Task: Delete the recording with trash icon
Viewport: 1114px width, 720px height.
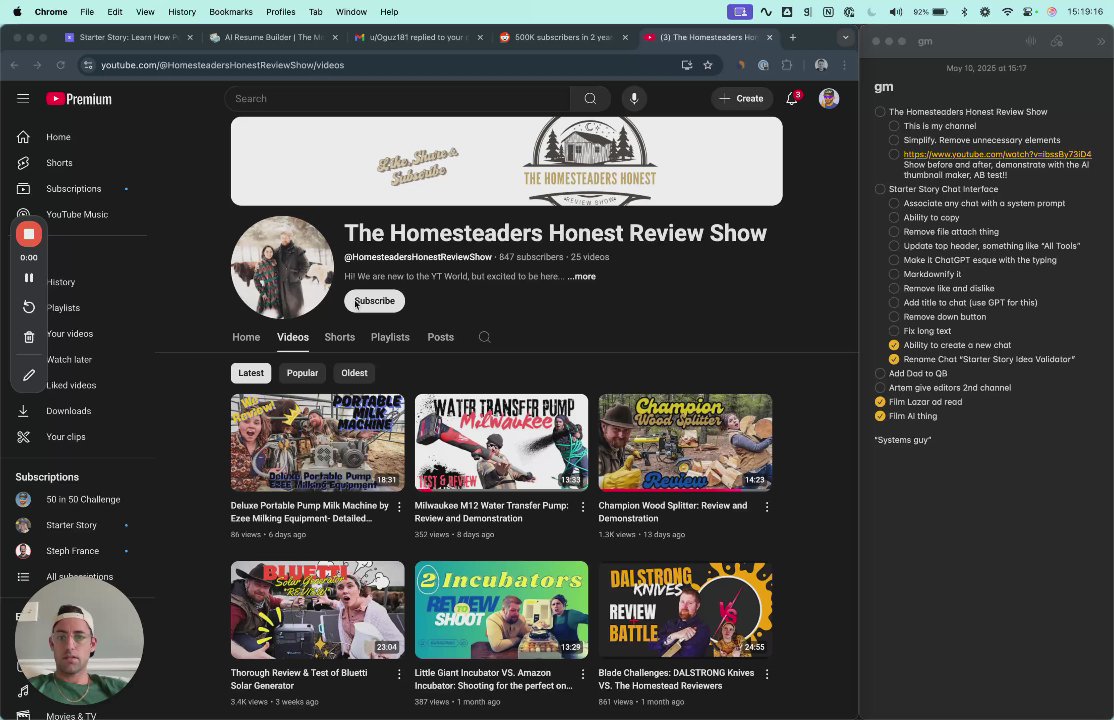Action: pyautogui.click(x=28, y=338)
